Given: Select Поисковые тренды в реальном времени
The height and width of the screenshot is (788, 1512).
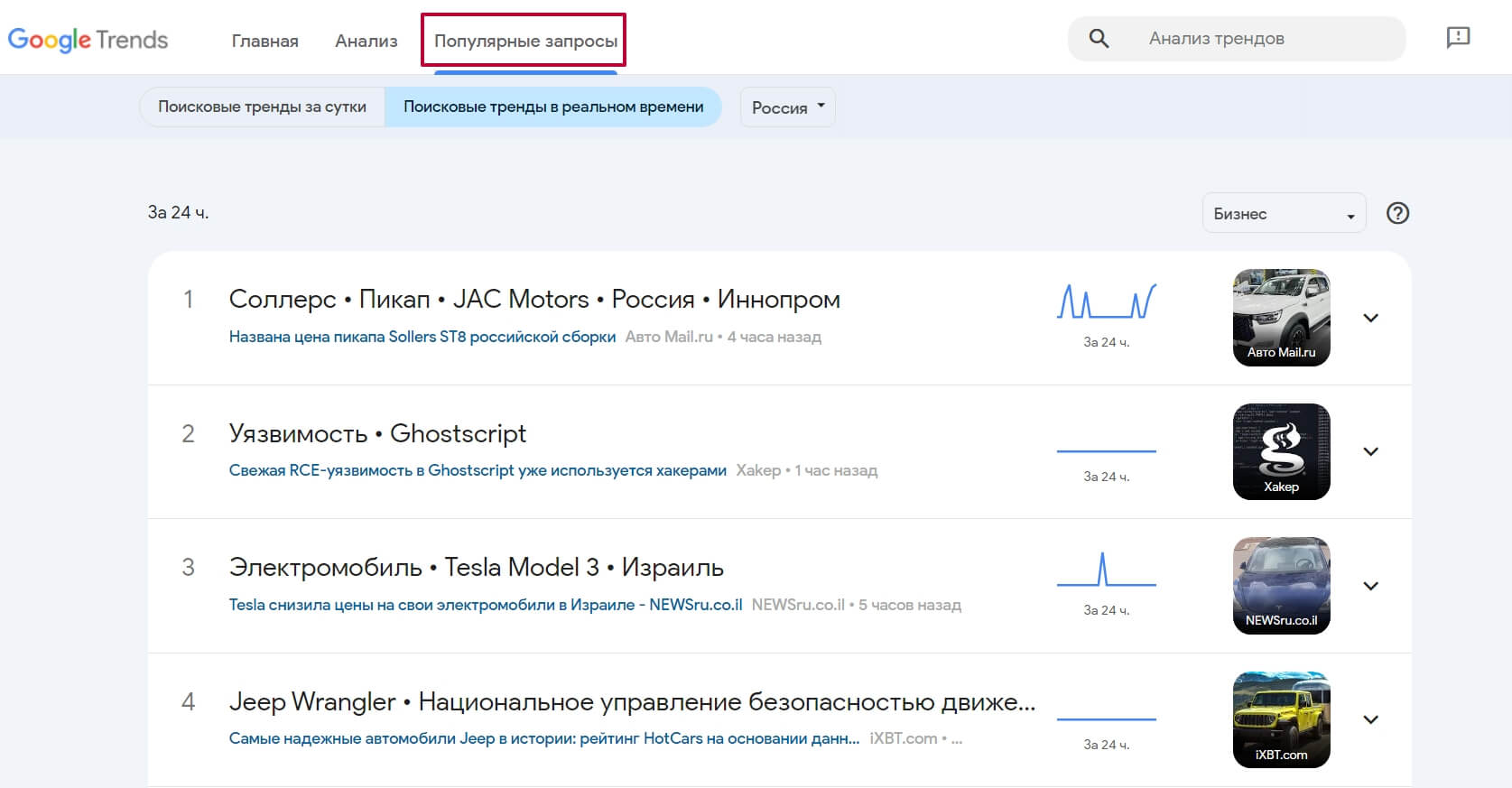Looking at the screenshot, I should click(553, 107).
